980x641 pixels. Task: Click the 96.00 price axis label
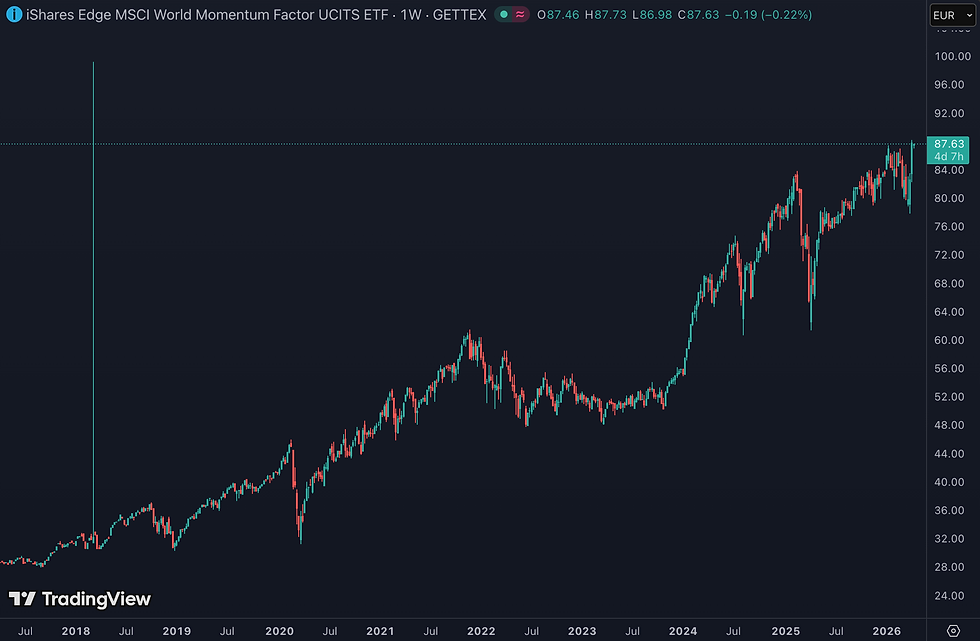949,84
